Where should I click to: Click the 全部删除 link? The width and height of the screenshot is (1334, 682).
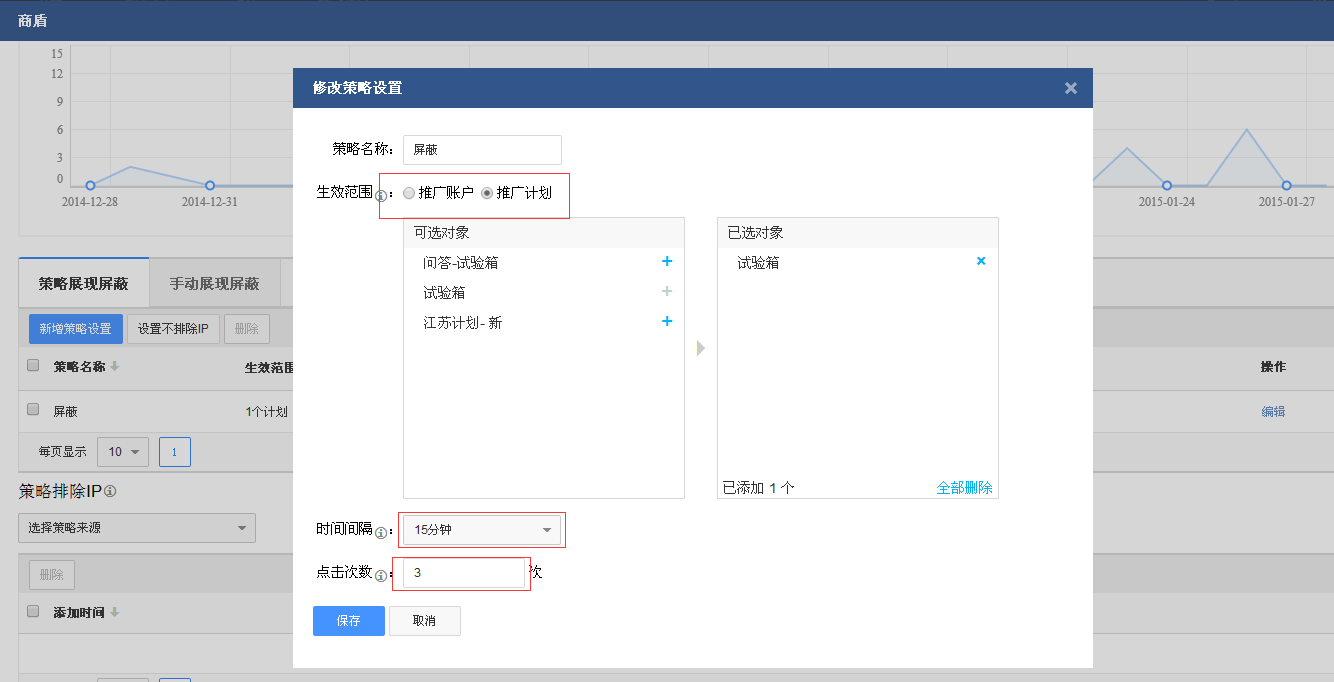[x=964, y=488]
